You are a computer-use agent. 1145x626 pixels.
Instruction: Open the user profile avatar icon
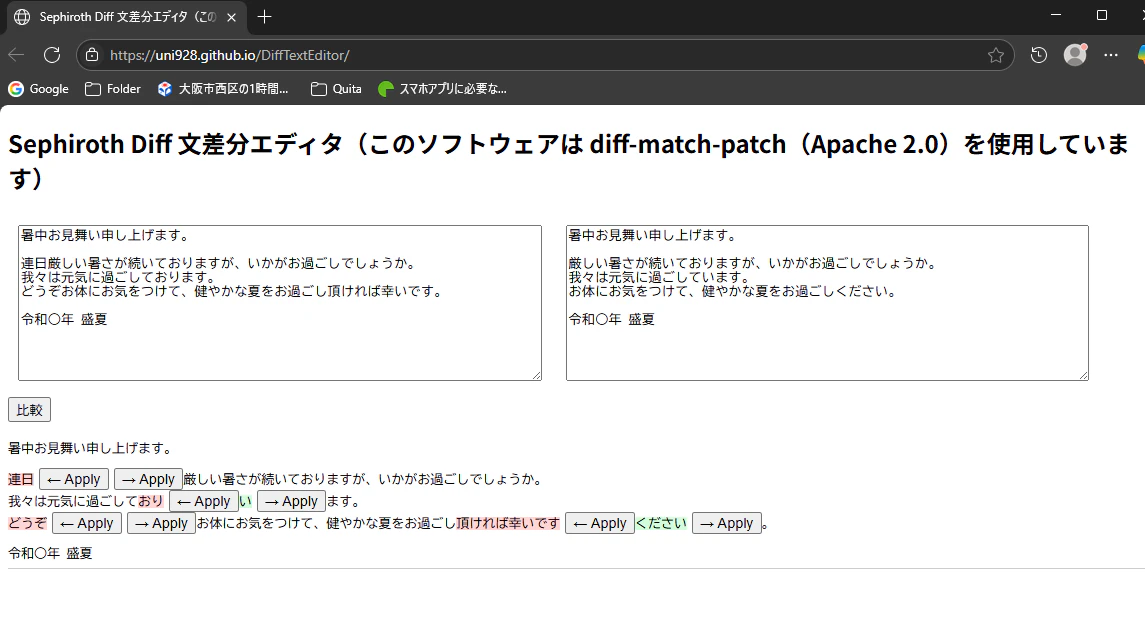(1075, 55)
